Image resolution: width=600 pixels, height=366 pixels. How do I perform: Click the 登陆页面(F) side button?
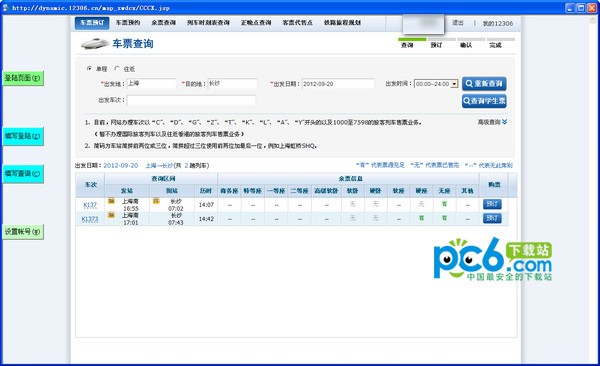tap(23, 78)
